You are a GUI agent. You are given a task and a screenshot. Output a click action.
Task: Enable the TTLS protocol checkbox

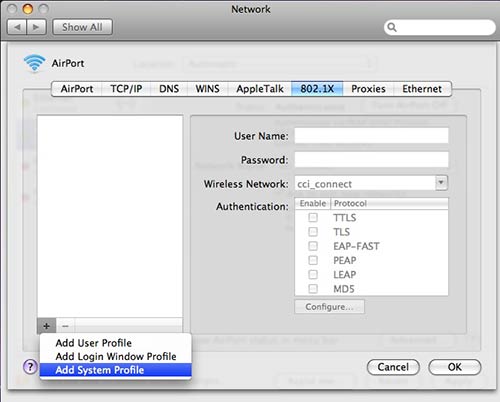point(313,217)
